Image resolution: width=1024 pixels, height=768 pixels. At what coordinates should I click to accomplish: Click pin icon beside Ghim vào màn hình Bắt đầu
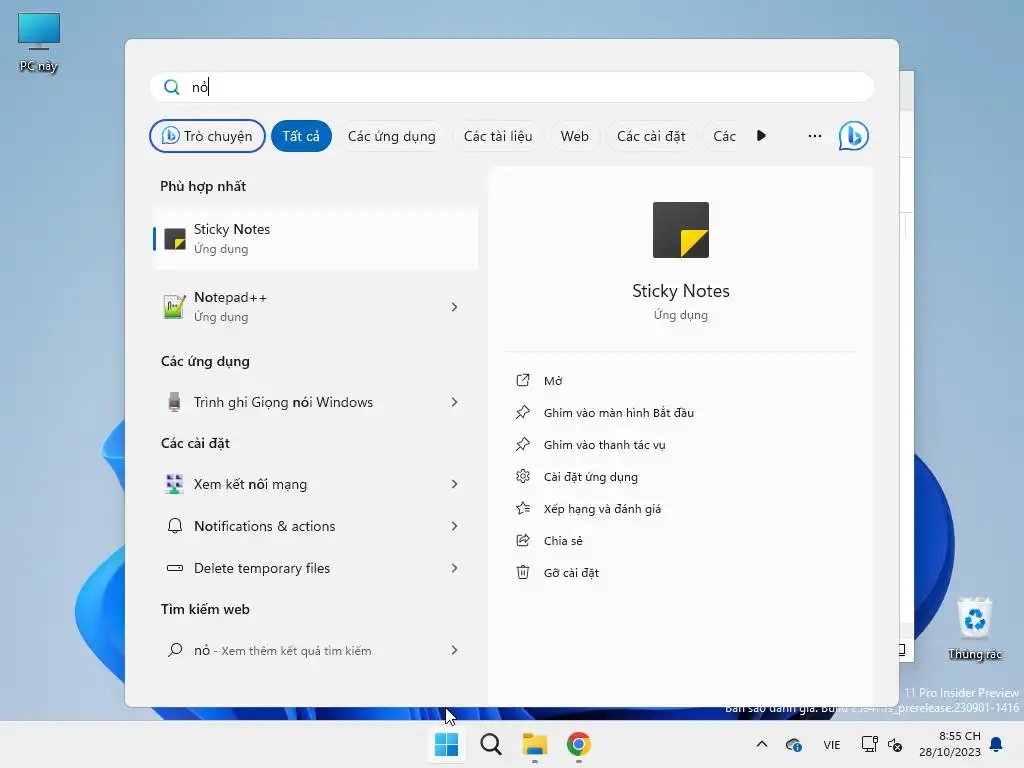(522, 412)
